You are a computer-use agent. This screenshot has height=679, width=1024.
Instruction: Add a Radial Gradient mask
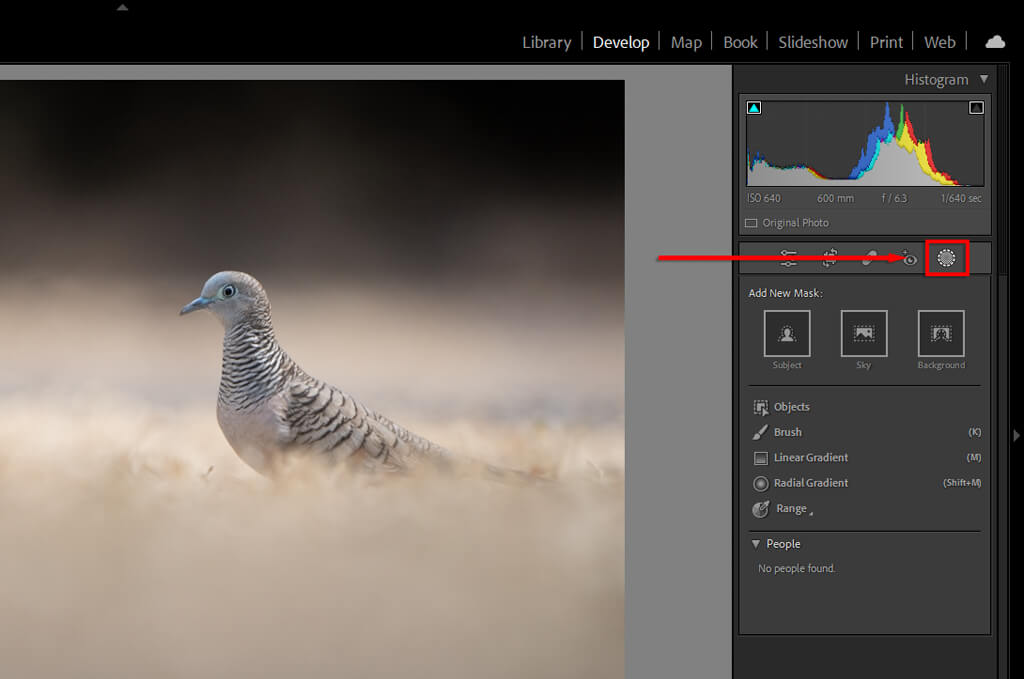(x=810, y=483)
